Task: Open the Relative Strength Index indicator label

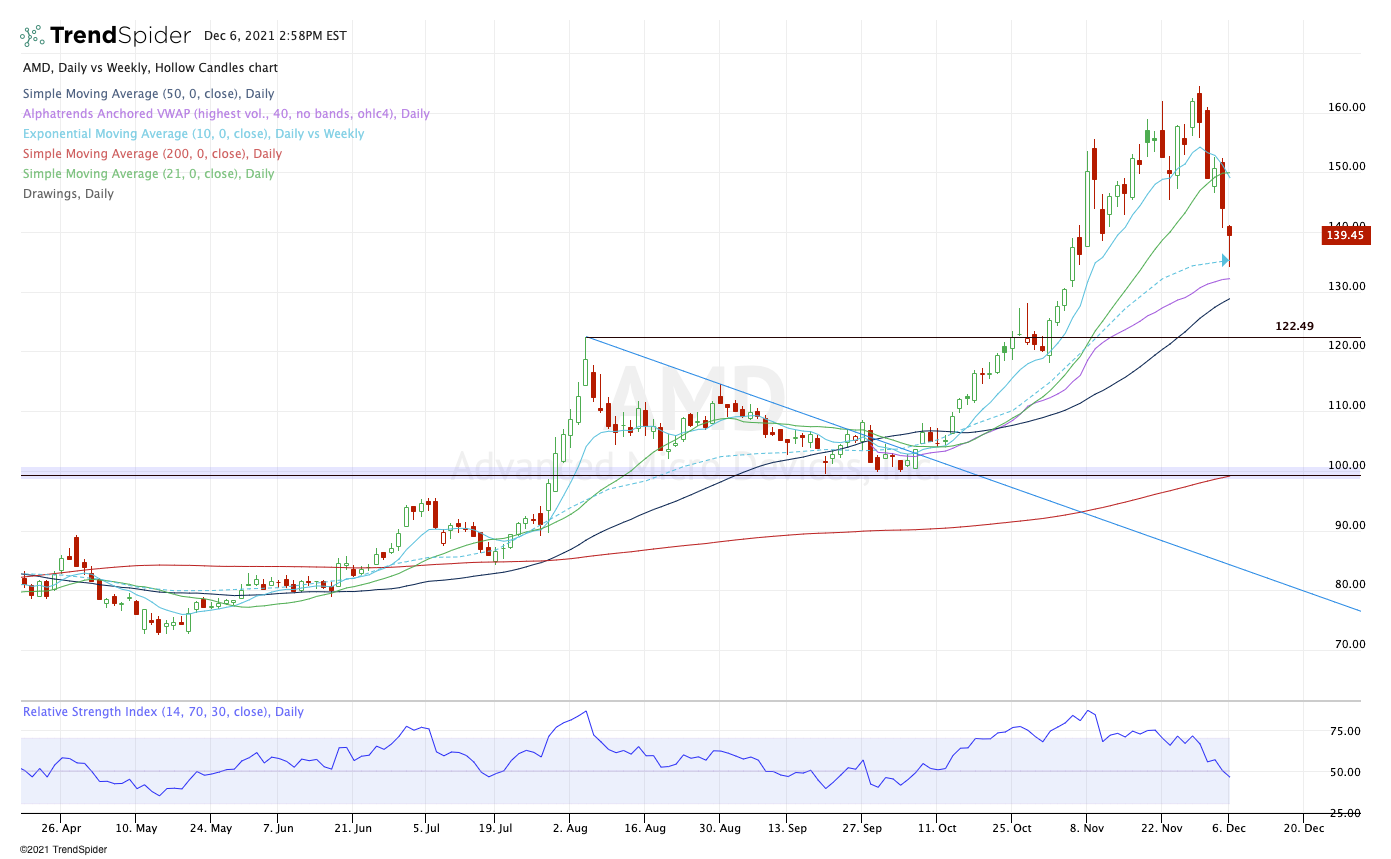Action: click(163, 712)
